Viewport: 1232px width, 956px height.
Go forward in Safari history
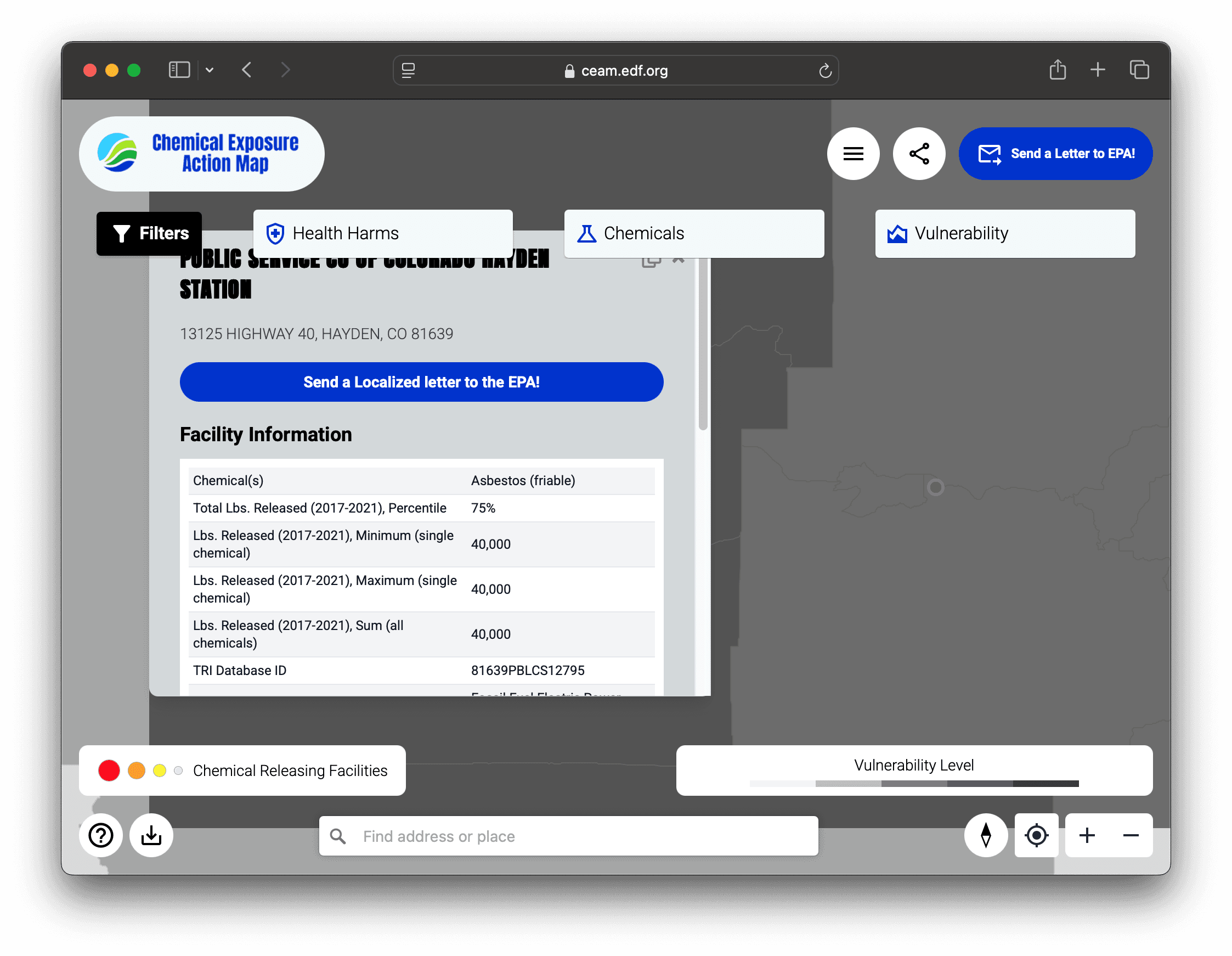(285, 70)
